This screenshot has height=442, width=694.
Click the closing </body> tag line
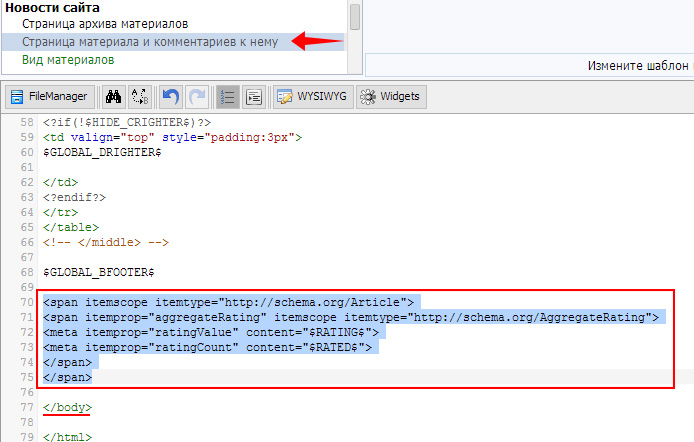(x=67, y=407)
